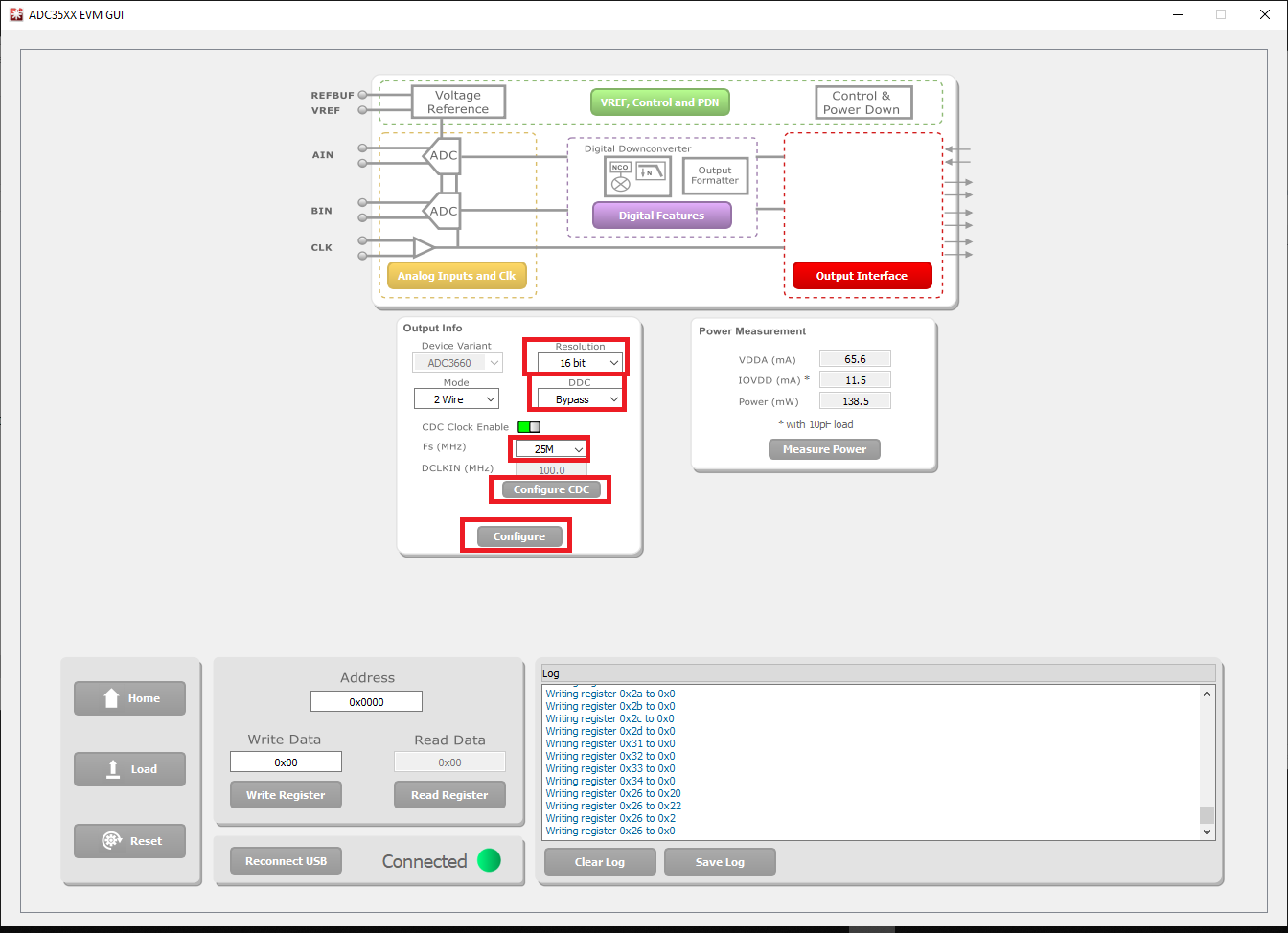Toggle the CDC Clock Enable switch
The image size is (1288, 933).
[x=529, y=427]
